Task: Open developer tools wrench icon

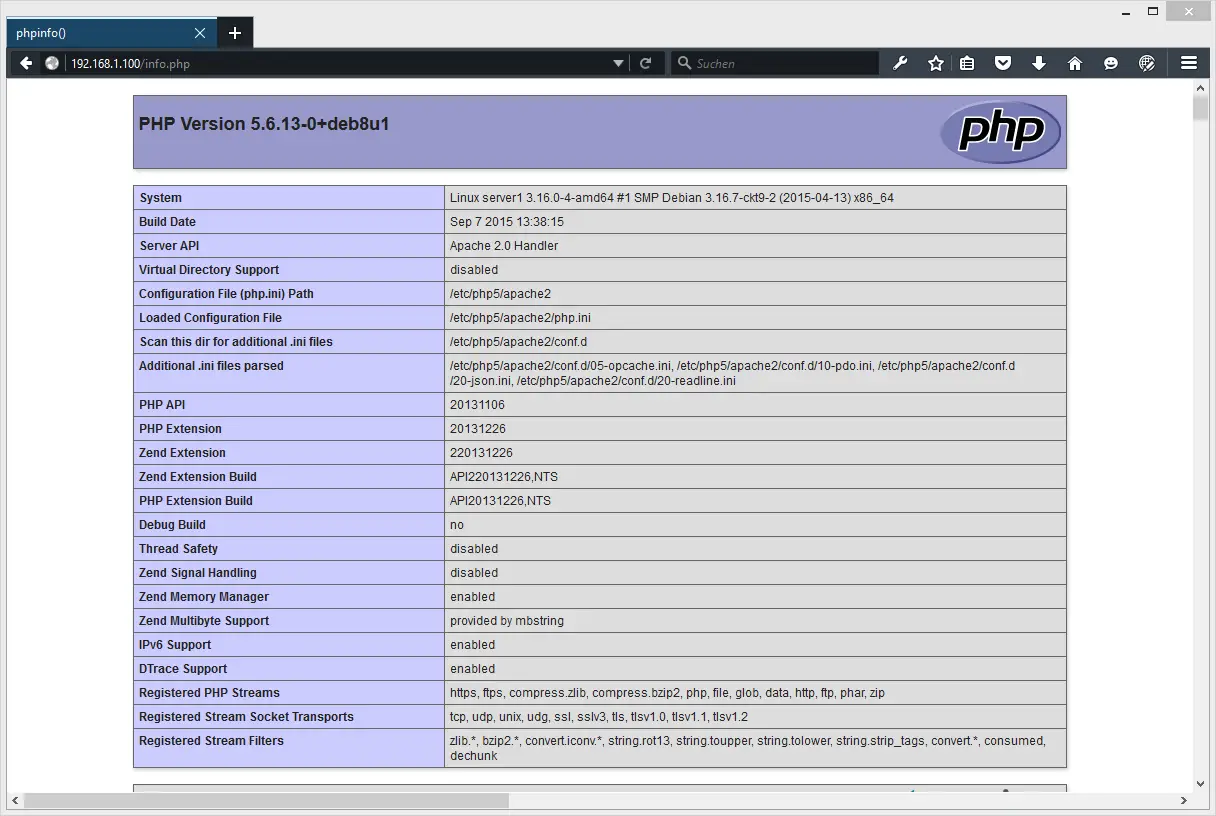Action: pos(900,63)
